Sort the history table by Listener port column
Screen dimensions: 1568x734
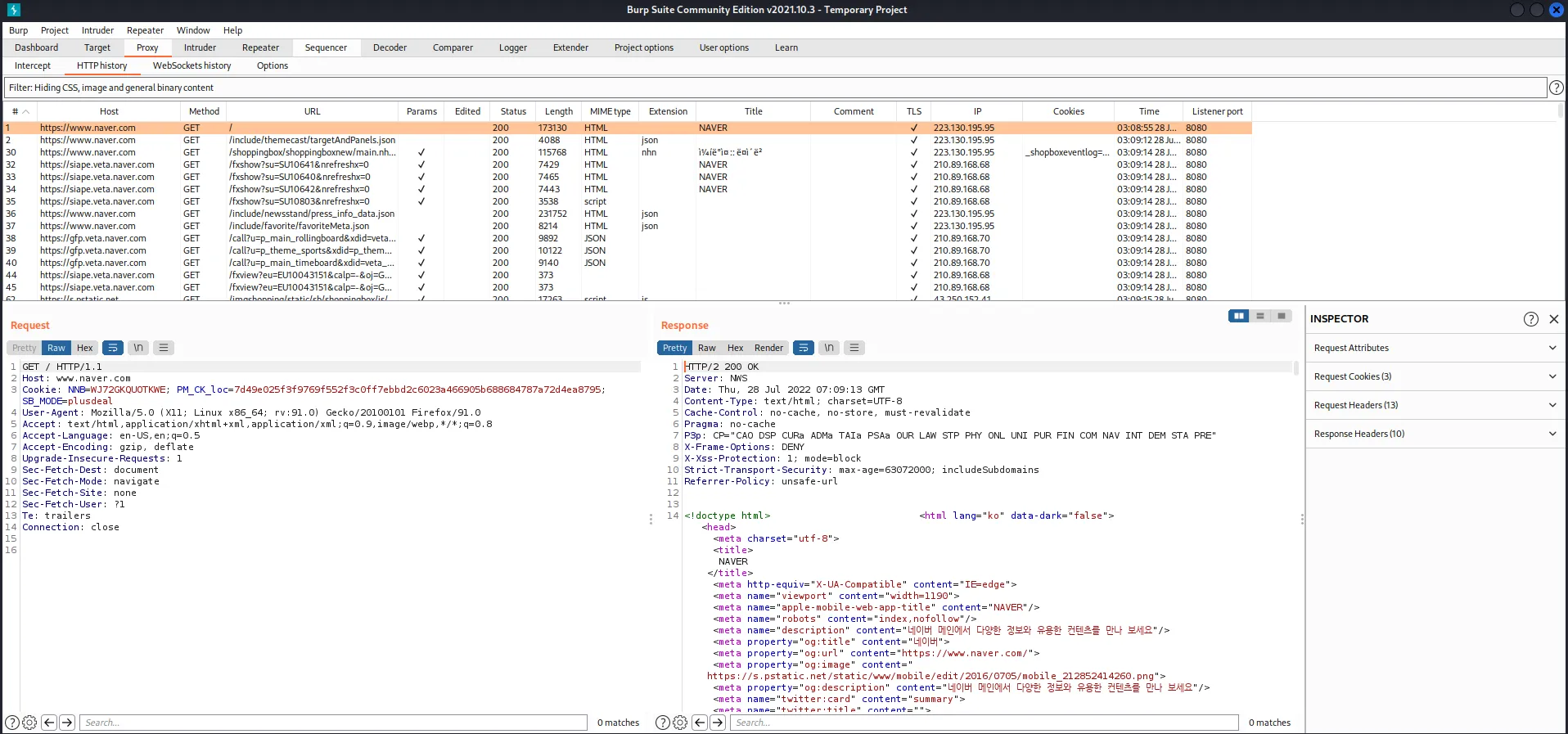(1218, 111)
